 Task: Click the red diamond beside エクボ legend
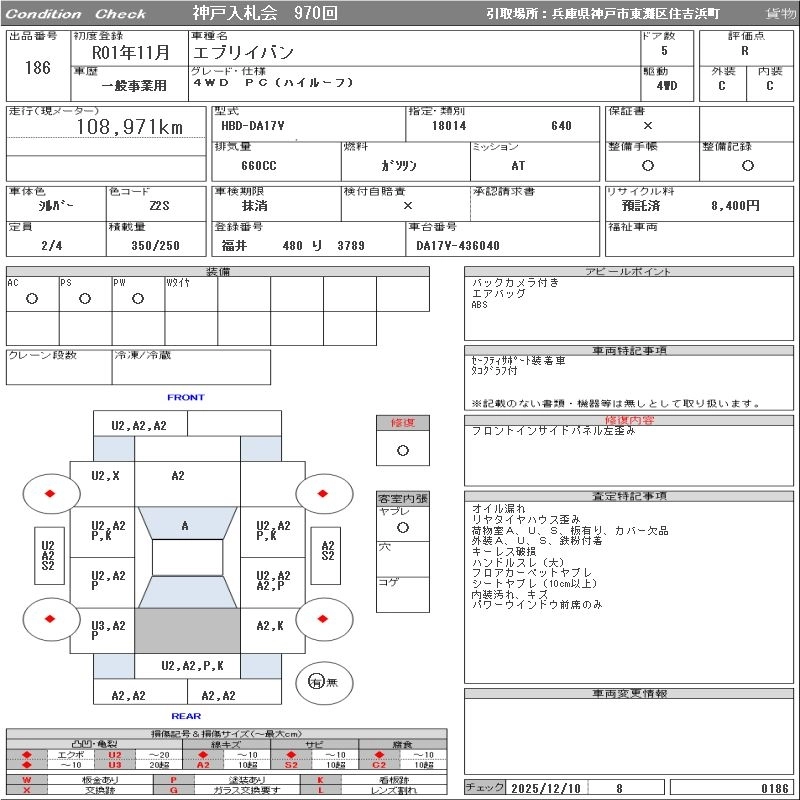coord(27,755)
